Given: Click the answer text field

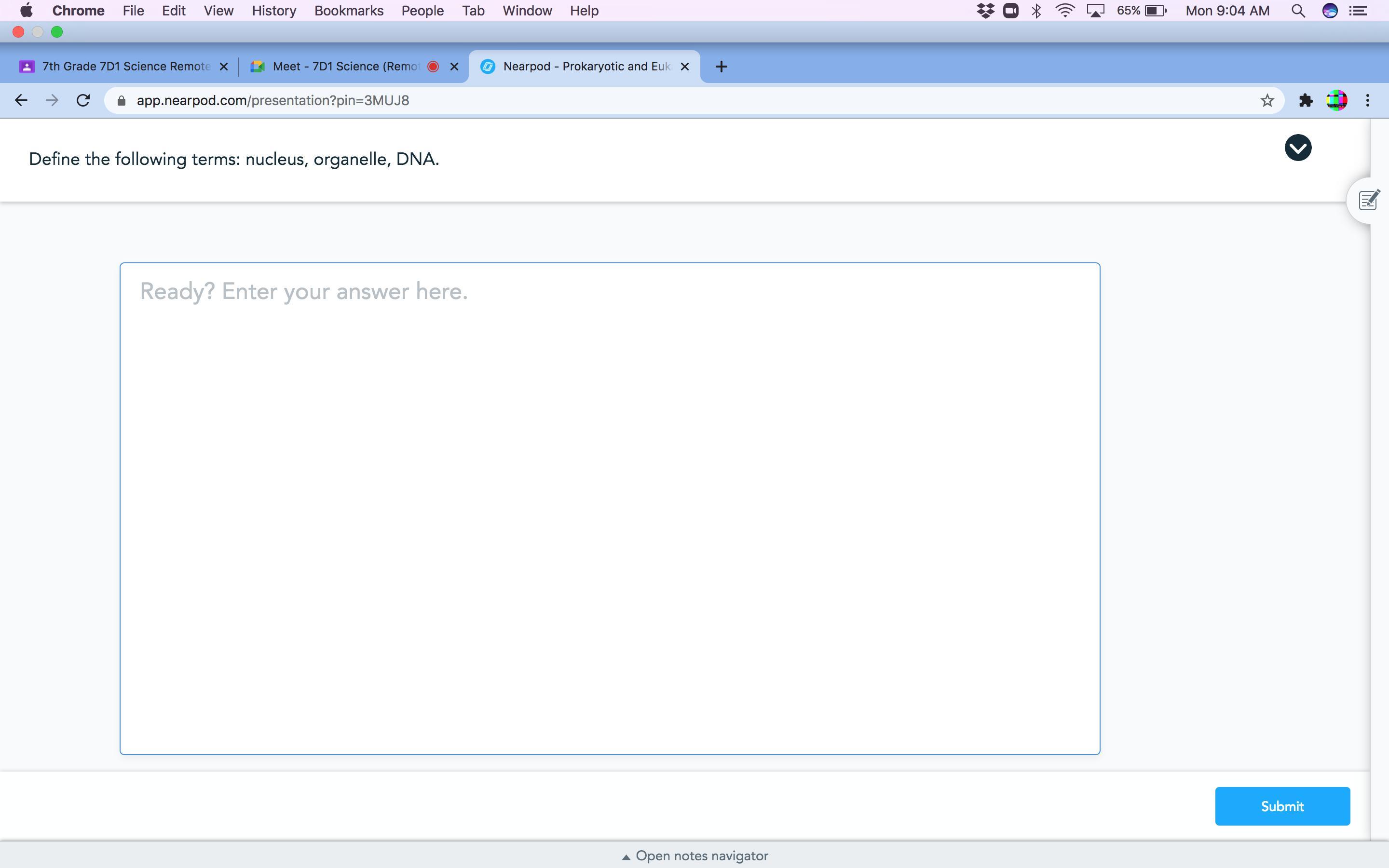Looking at the screenshot, I should coord(610,508).
